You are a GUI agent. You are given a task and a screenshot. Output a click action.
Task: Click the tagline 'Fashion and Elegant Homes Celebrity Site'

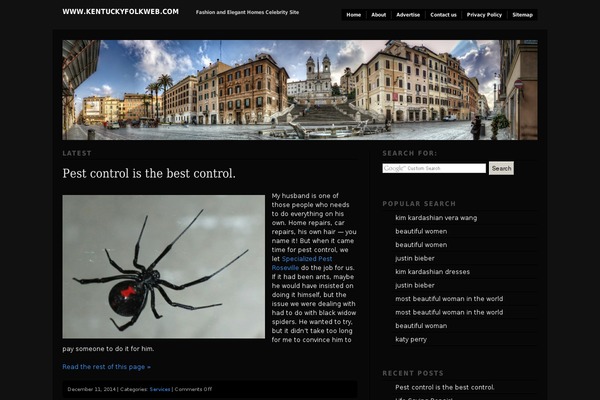point(247,12)
